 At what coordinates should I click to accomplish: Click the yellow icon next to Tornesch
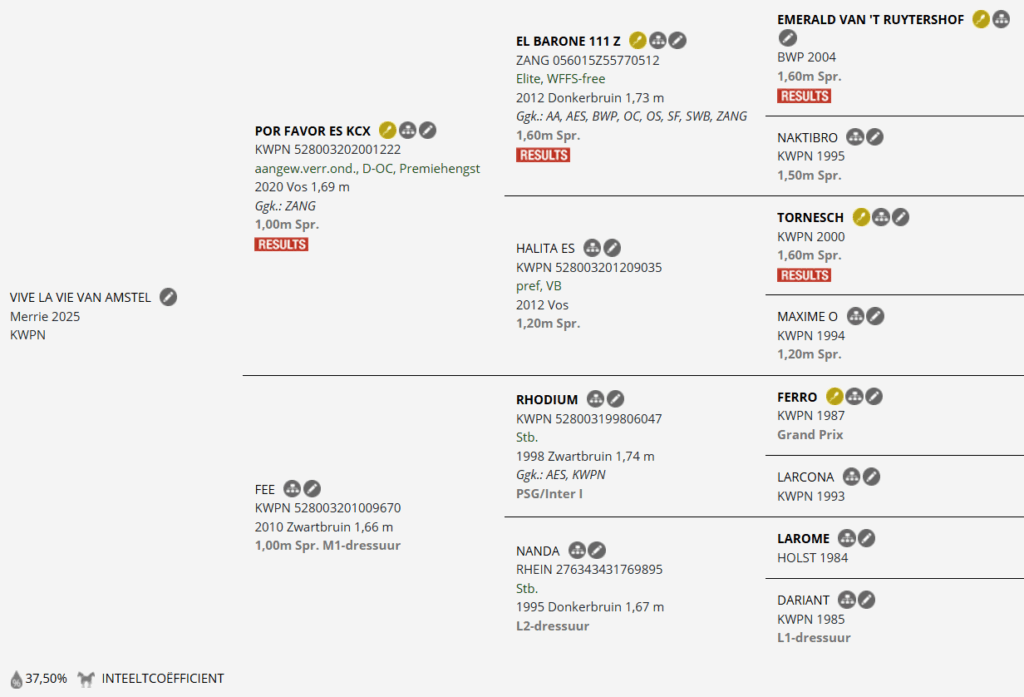(861, 217)
